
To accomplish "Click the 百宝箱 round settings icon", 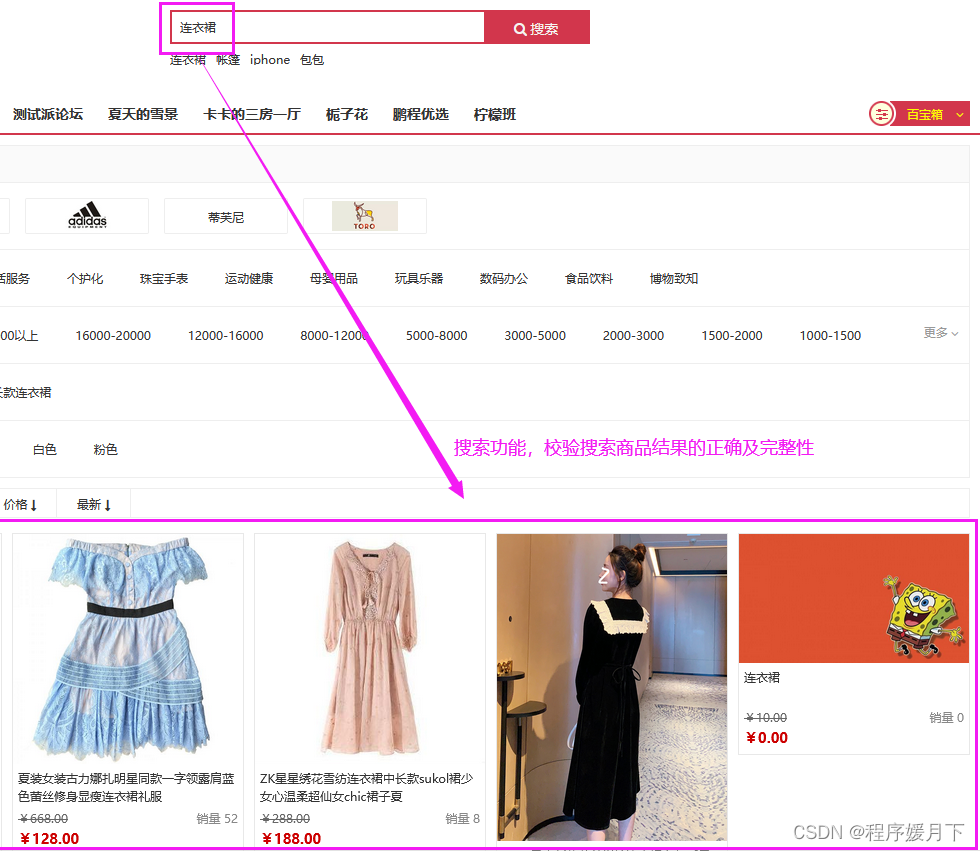I will tap(881, 114).
